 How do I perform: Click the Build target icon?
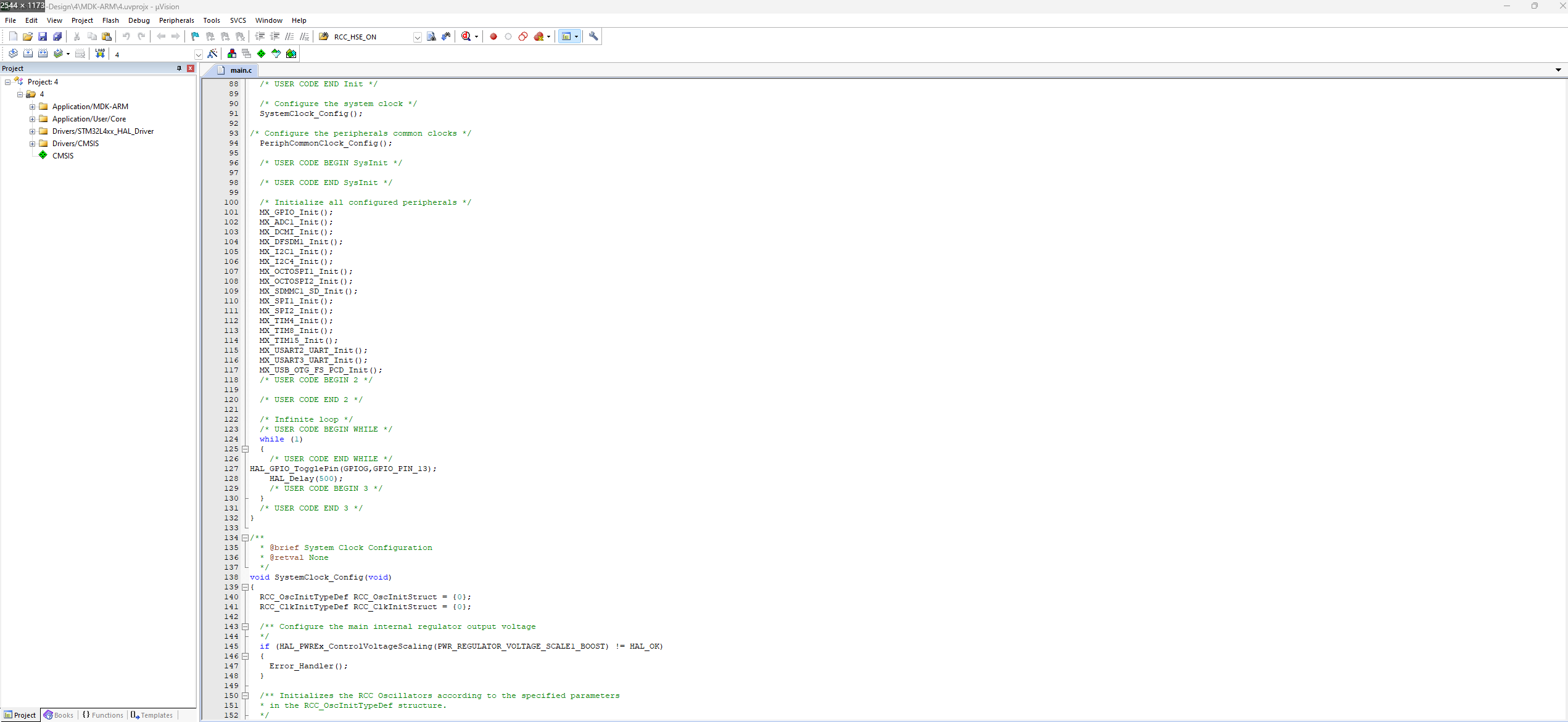28,54
